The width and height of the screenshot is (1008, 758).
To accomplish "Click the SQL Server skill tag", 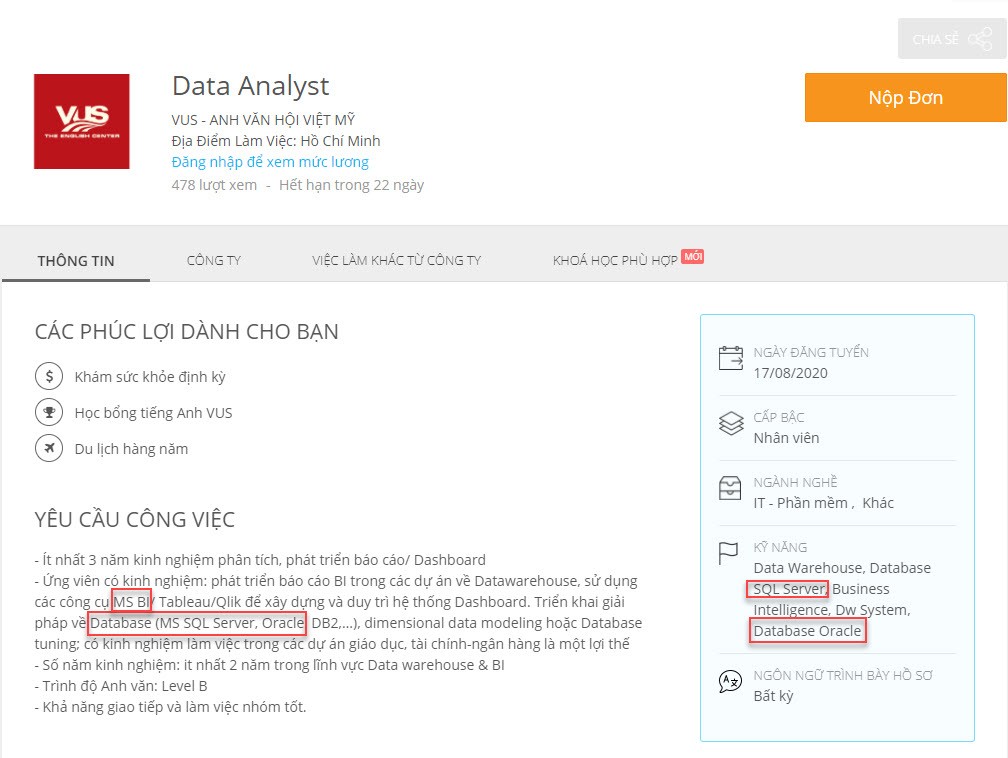I will [x=789, y=589].
